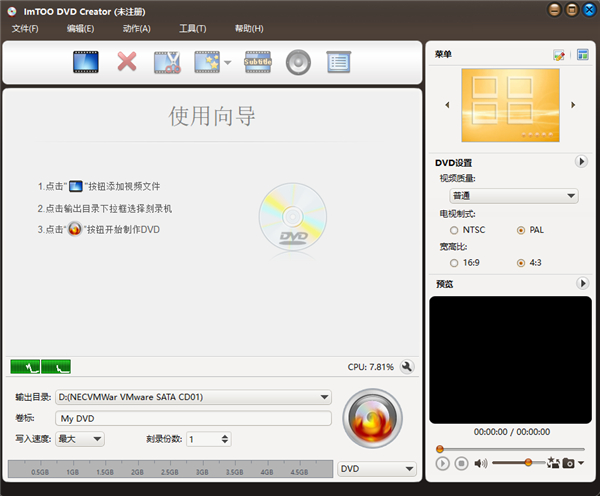Click the wrench settings icon near CPU
The image size is (600, 496).
407,367
